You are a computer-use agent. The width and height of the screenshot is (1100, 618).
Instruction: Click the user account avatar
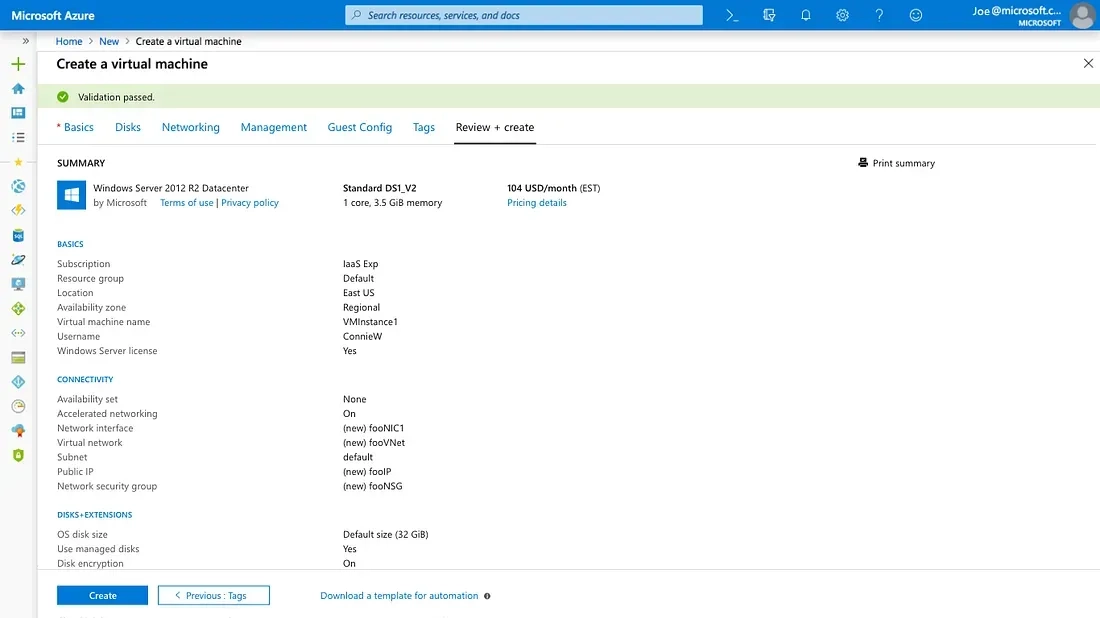pos(1082,15)
